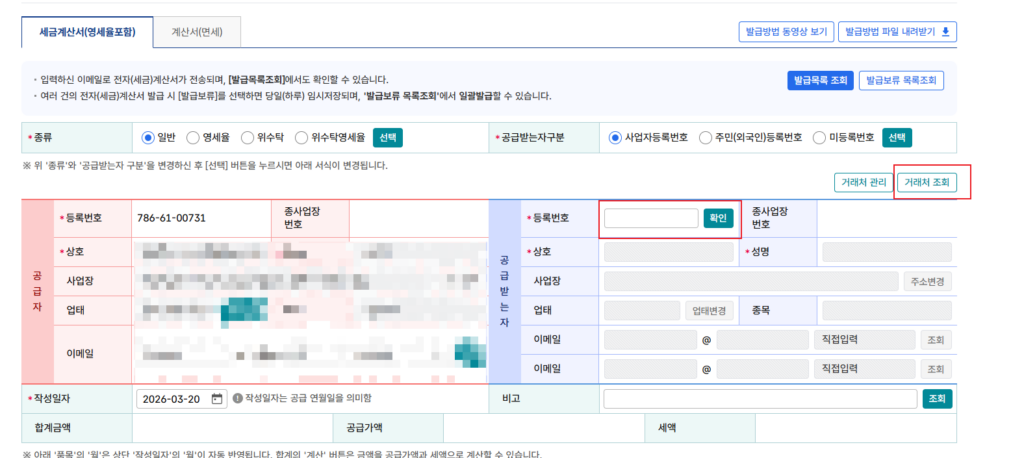Viewport: 1024px width, 458px height.
Task: Click 선택 button next to 공급받는자구분 options
Action: click(x=897, y=138)
